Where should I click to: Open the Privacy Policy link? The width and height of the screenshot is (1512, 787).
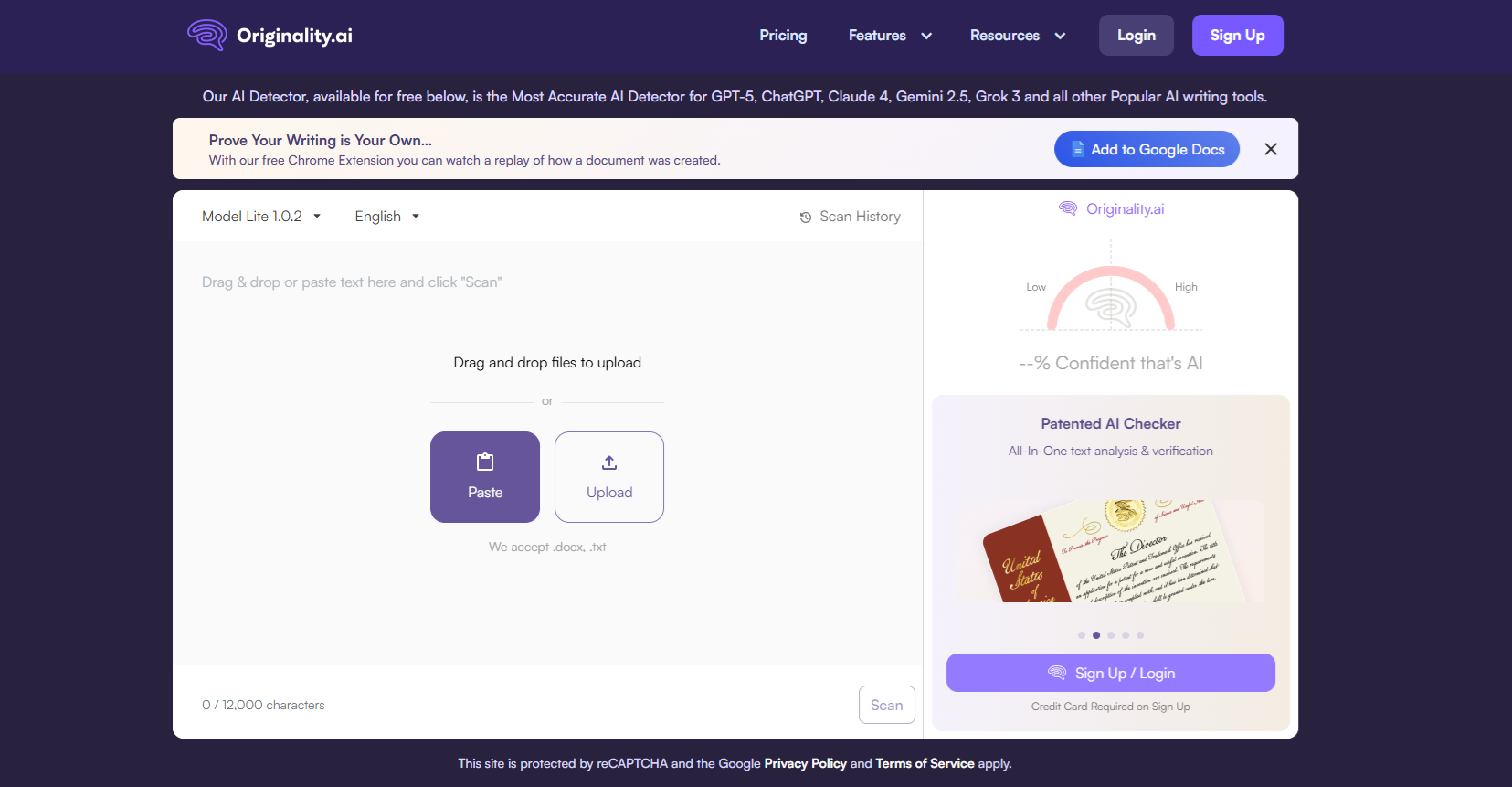tap(805, 764)
